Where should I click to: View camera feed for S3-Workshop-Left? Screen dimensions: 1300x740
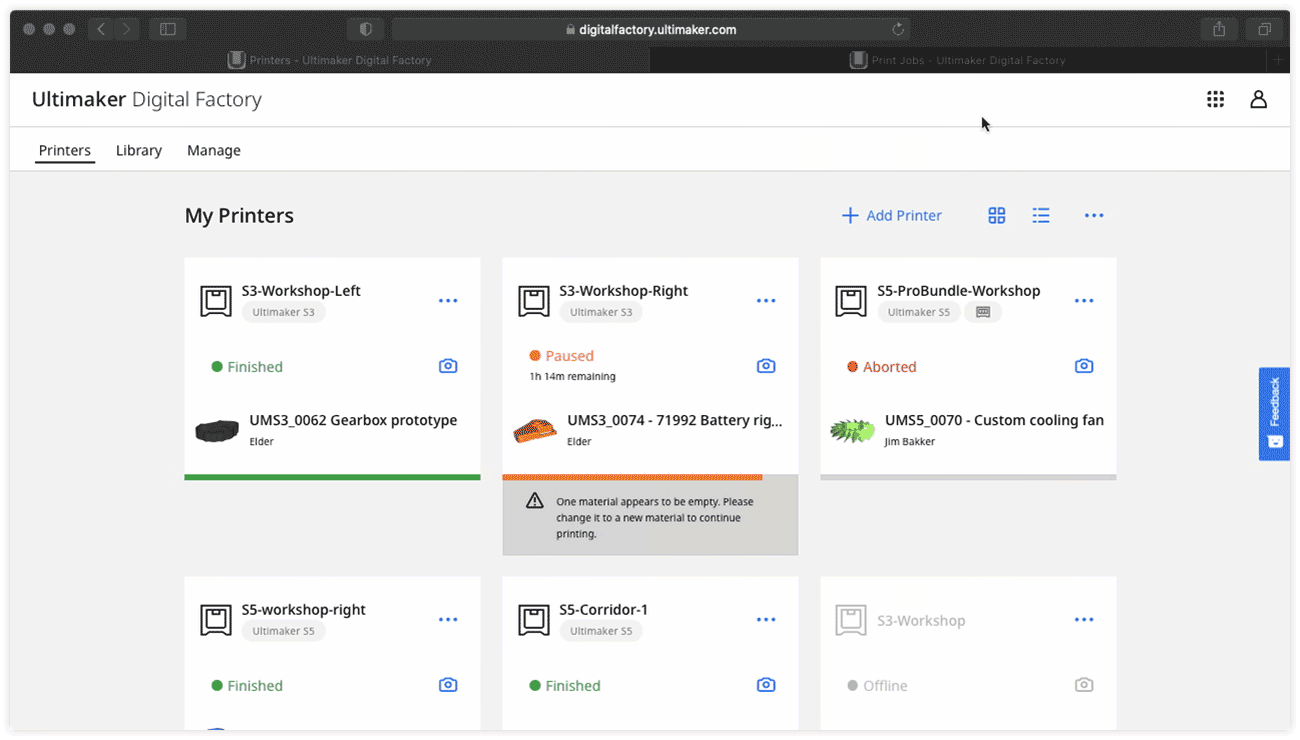448,366
